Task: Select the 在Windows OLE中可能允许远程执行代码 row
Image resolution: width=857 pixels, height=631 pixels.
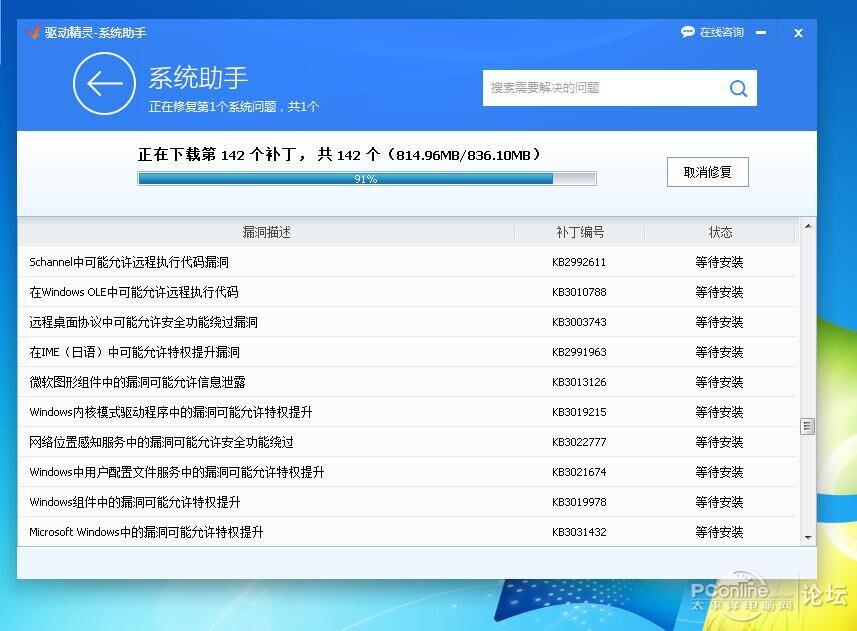Action: coord(409,292)
